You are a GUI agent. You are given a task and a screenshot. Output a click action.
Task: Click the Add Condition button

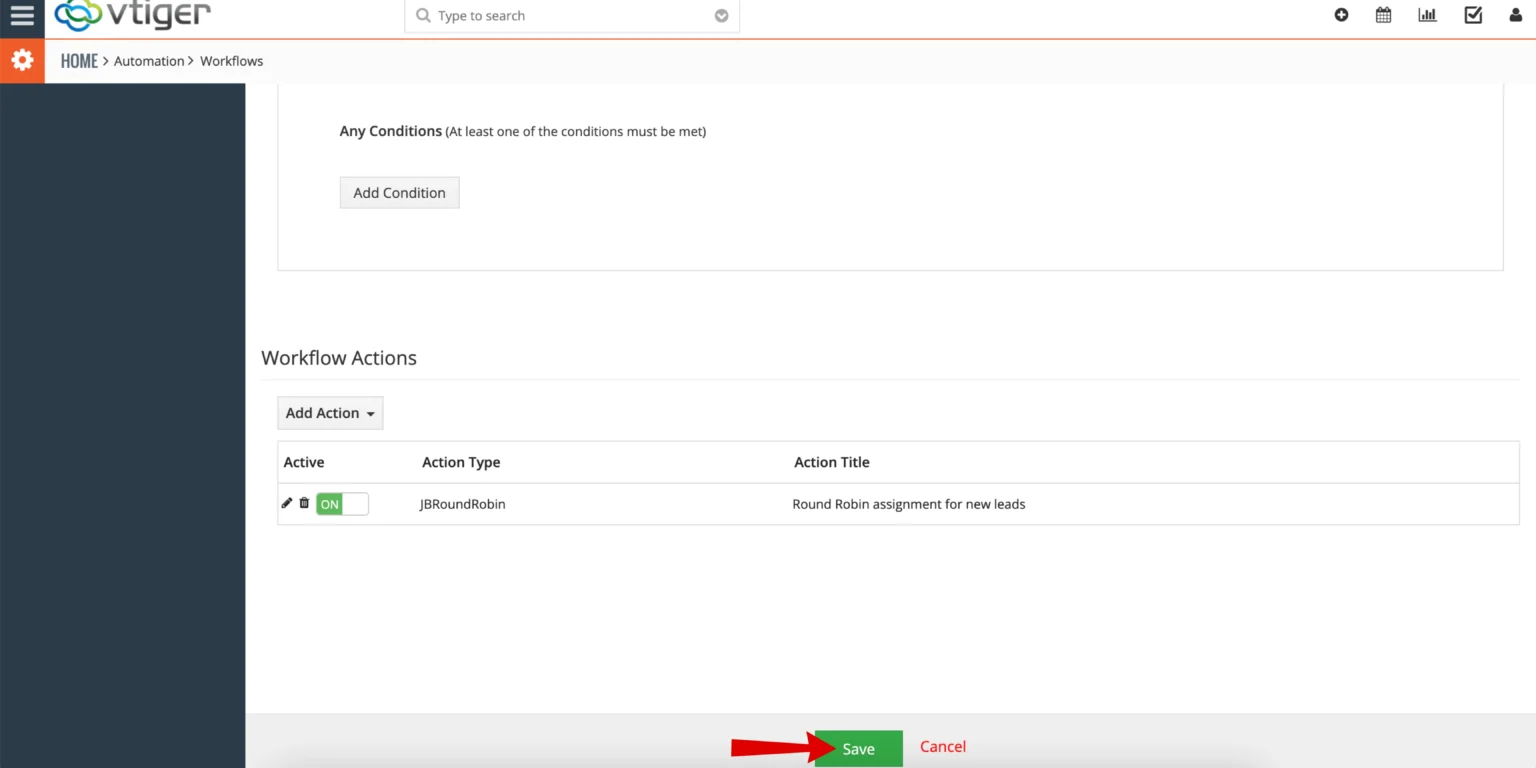click(x=399, y=192)
